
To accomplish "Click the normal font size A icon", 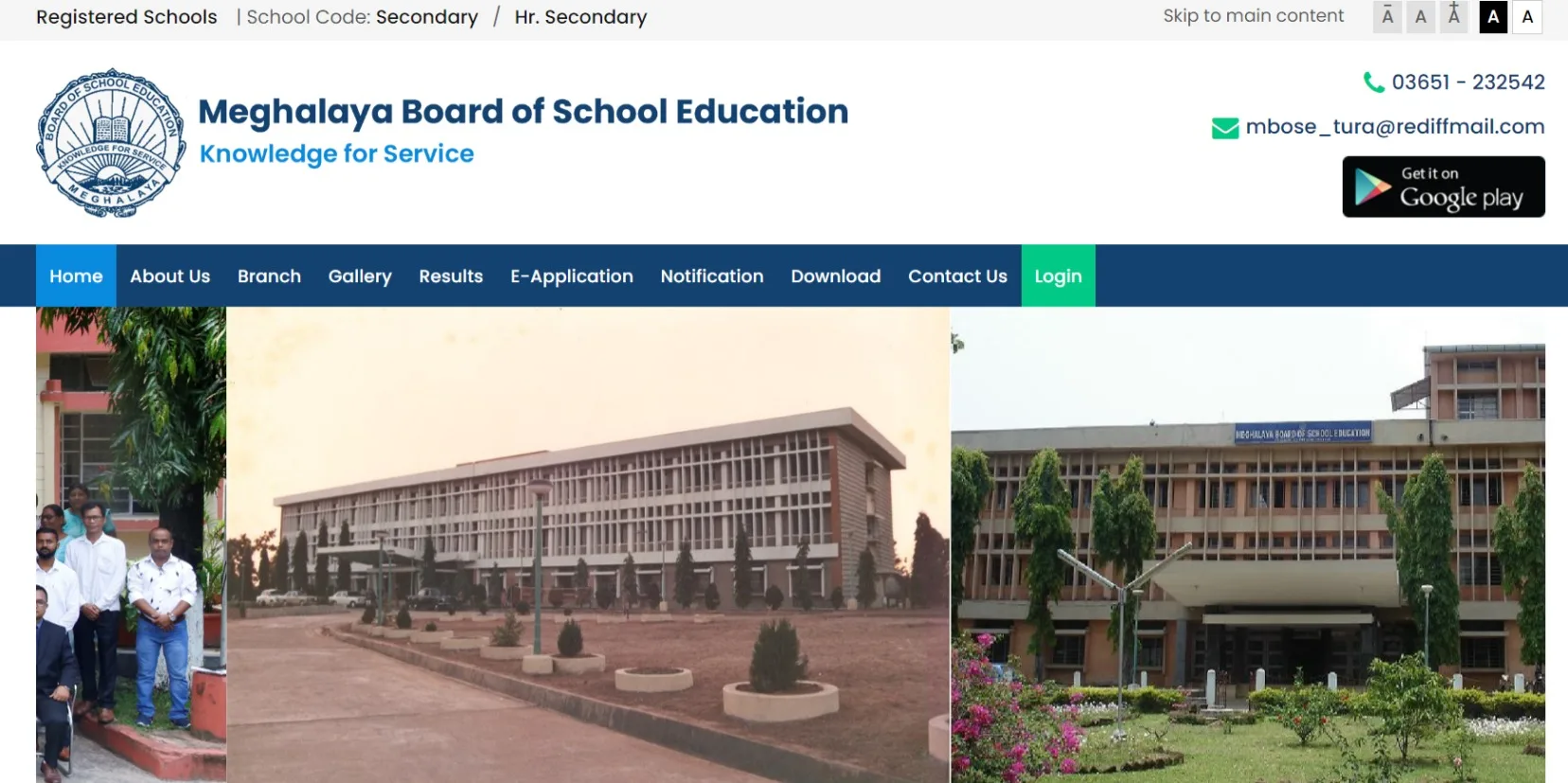I will (1420, 17).
